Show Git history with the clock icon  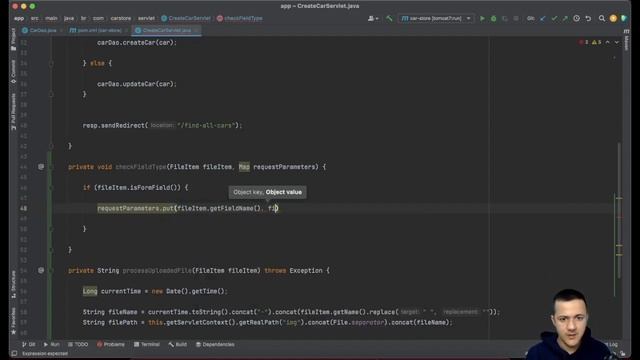(x=576, y=18)
